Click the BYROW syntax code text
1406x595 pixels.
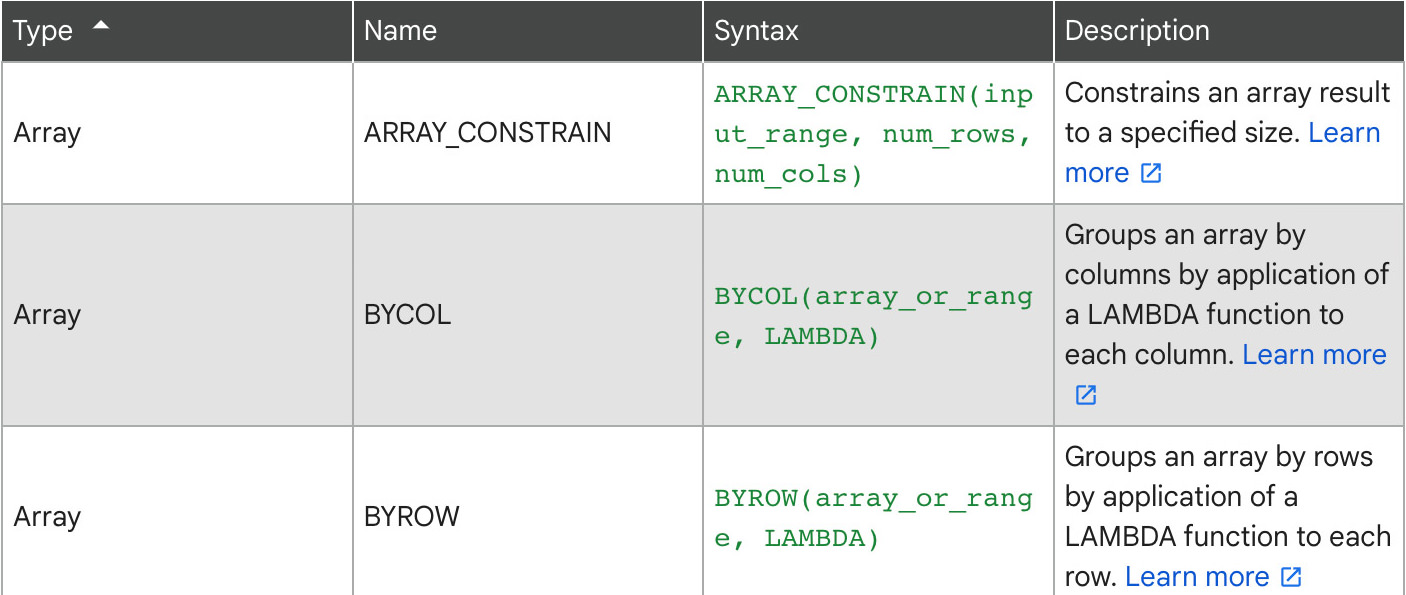(873, 518)
